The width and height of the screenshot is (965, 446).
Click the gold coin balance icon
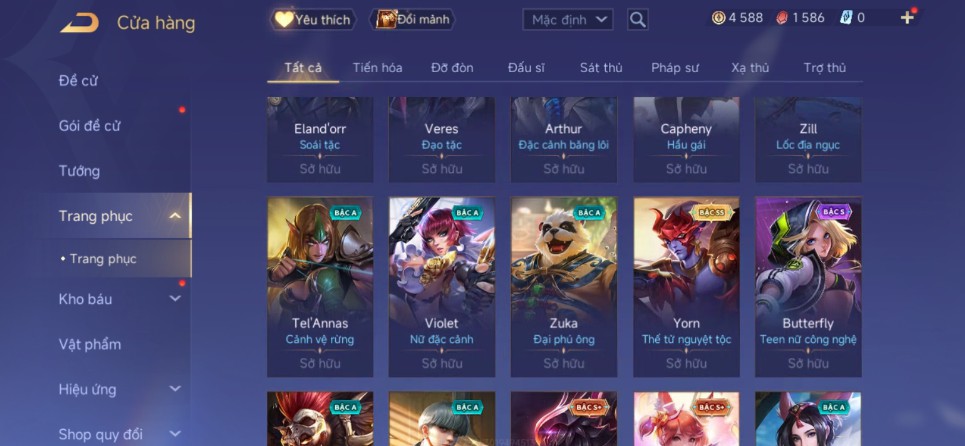tap(718, 18)
